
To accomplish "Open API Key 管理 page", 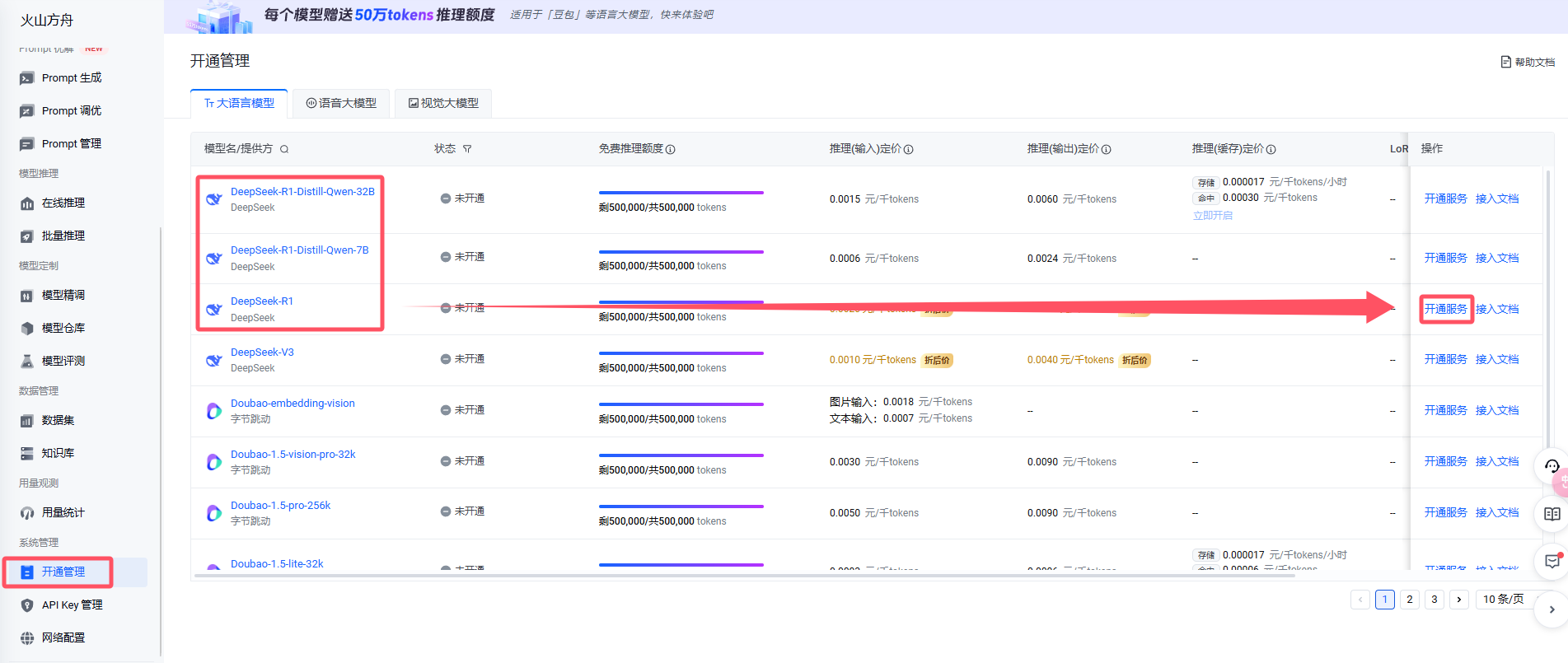I will click(x=73, y=605).
